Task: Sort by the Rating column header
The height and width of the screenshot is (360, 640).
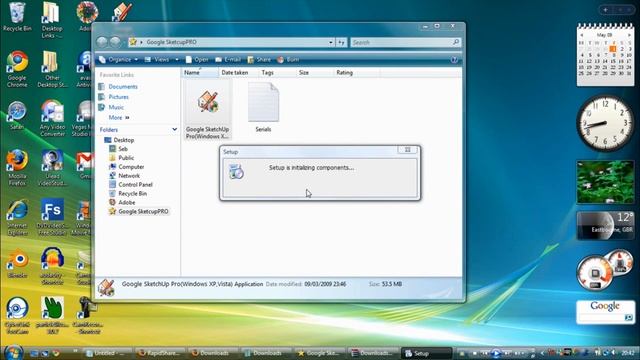Action: click(x=357, y=73)
